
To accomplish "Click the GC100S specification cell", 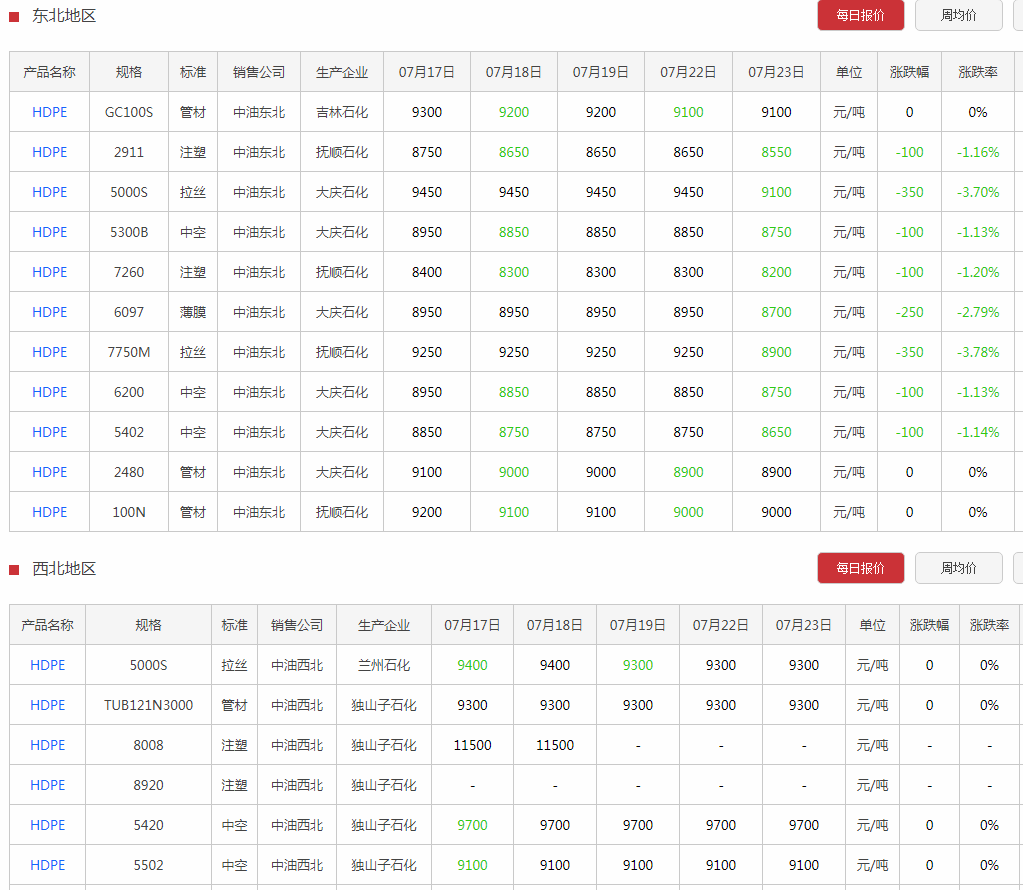I will coord(129,112).
